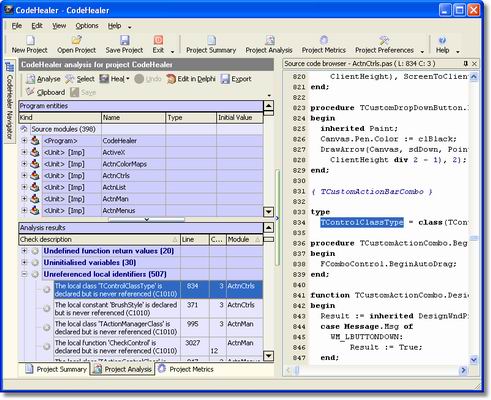Run Analyse in the analysis toolbar
491x400 pixels.
(x=44, y=79)
